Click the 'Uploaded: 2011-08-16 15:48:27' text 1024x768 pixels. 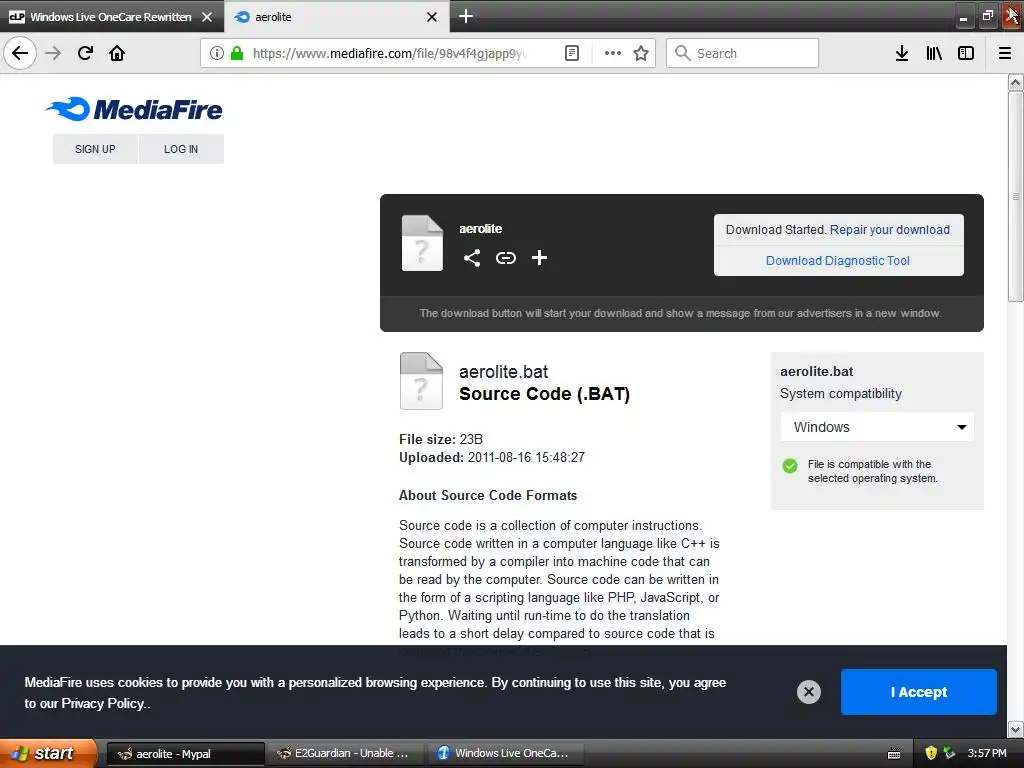click(x=492, y=457)
